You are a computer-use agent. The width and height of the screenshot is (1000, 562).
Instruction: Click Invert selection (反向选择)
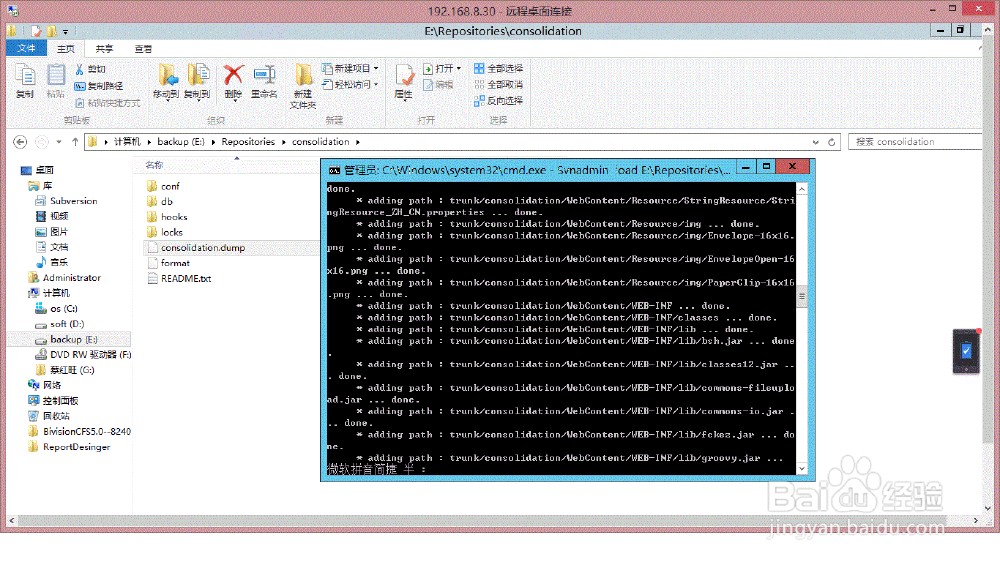(x=498, y=101)
